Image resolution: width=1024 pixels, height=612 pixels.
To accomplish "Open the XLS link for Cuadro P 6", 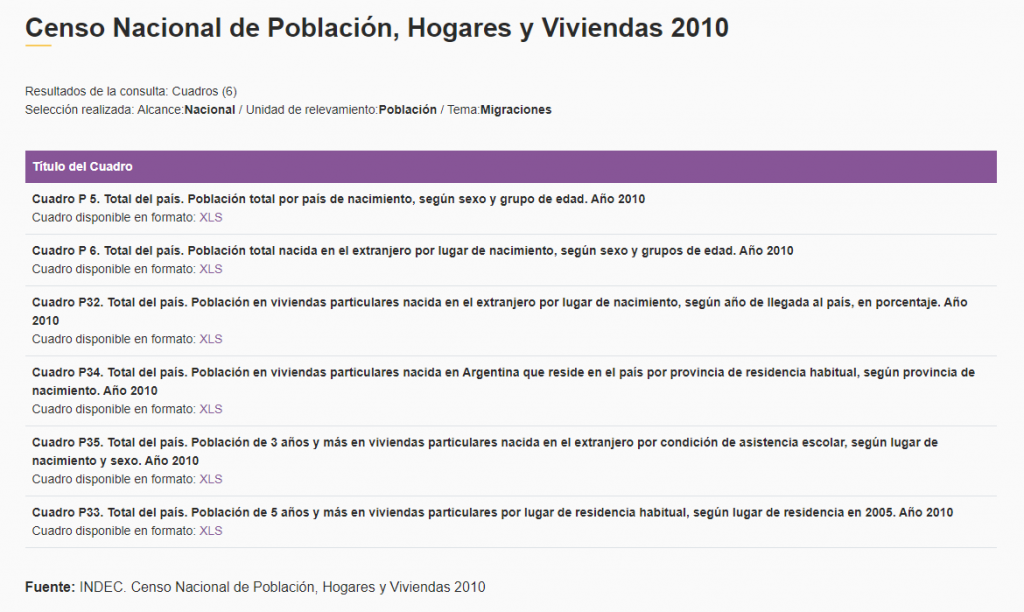I will pos(210,269).
